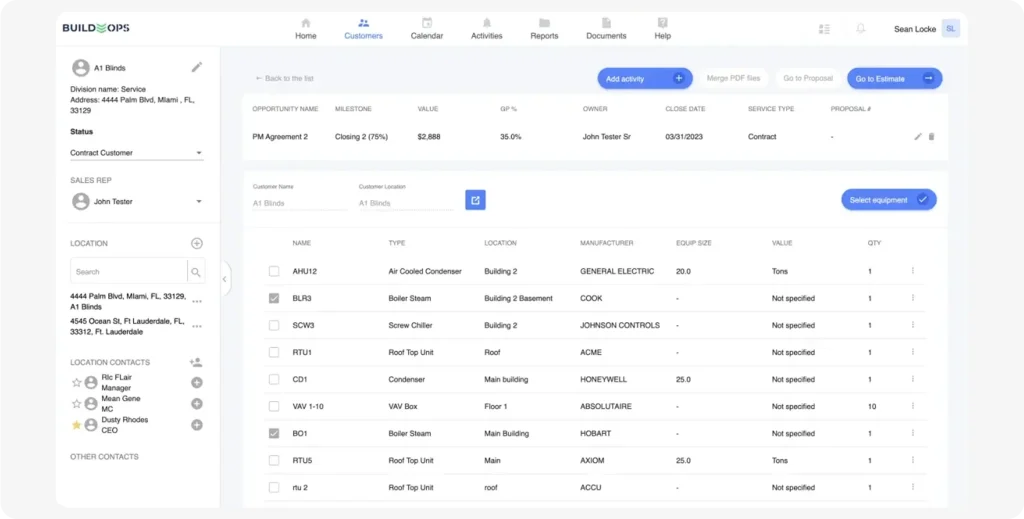1024x519 pixels.
Task: Delete the PM Agreement 2 opportunity
Action: tap(932, 136)
